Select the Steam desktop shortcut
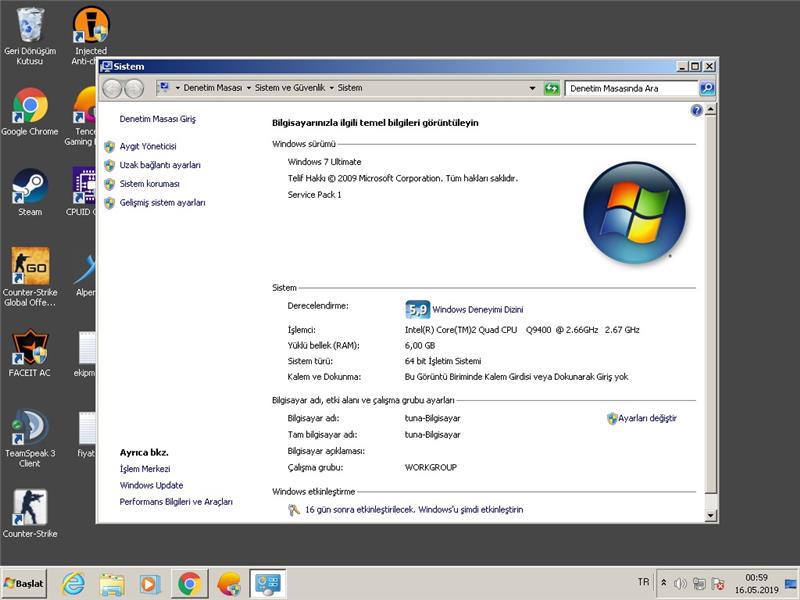Image resolution: width=800 pixels, height=600 pixels. (x=30, y=192)
